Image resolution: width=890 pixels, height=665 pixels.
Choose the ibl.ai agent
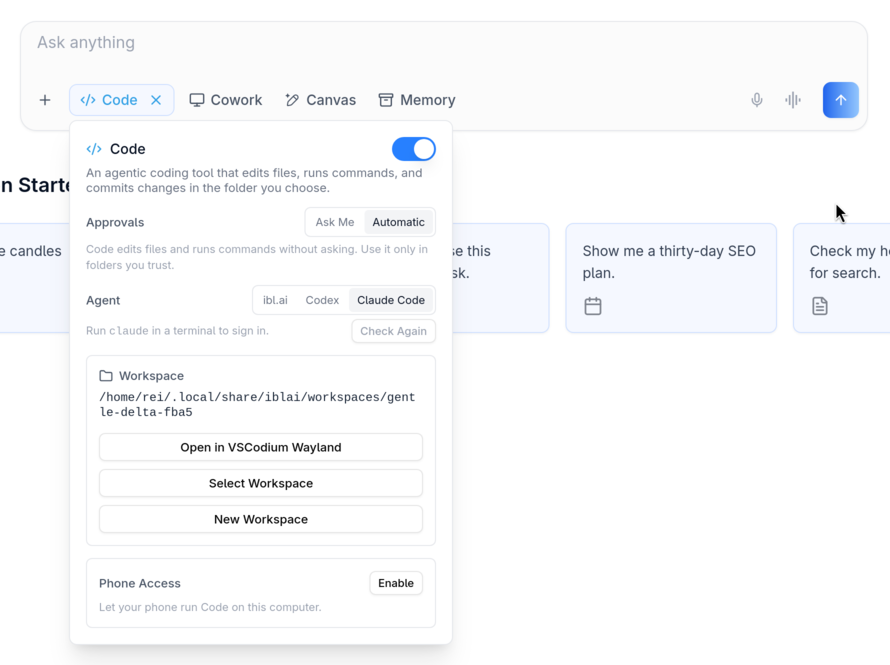pos(275,300)
